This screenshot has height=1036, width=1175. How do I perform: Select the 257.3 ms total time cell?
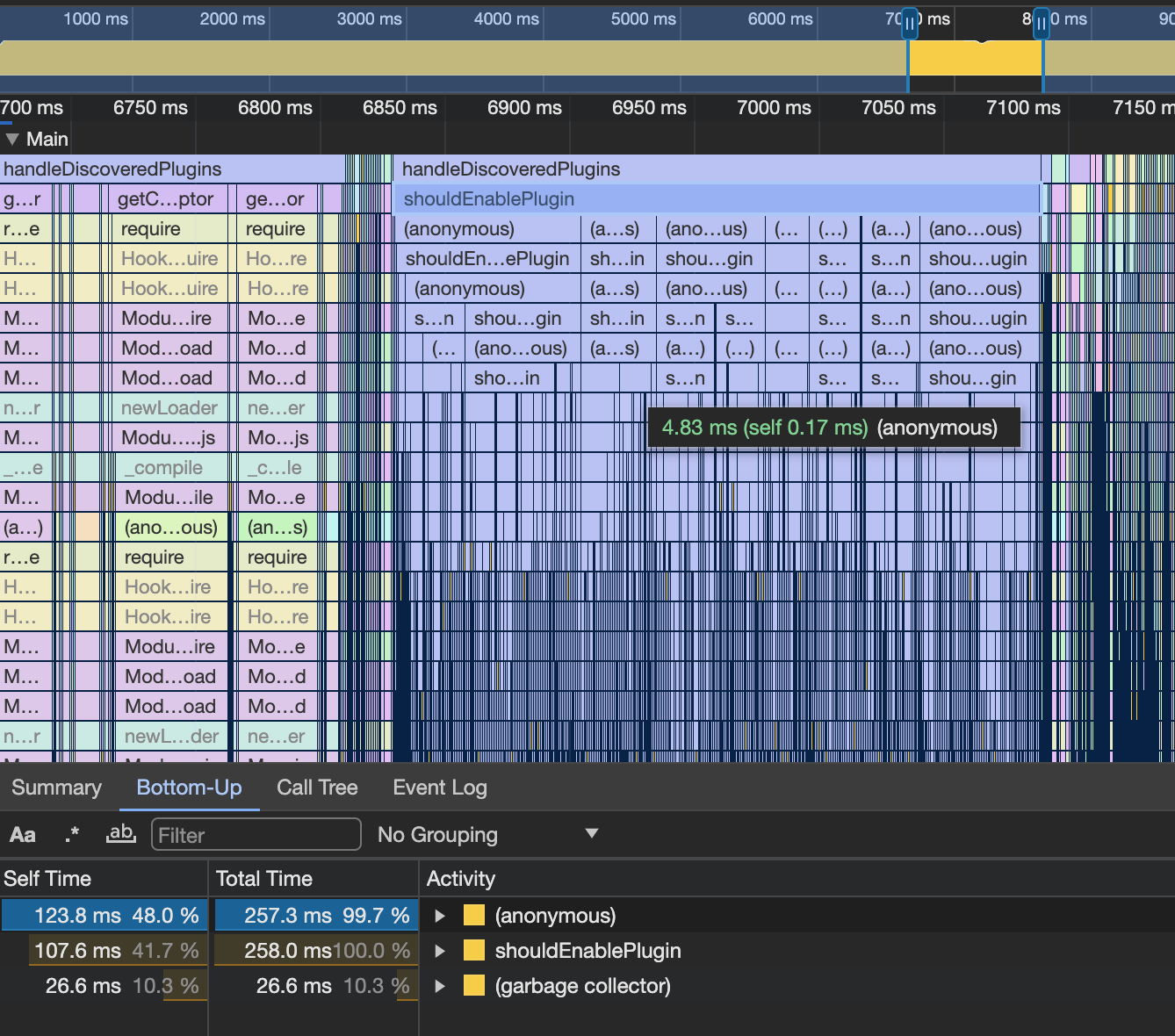pyautogui.click(x=315, y=916)
